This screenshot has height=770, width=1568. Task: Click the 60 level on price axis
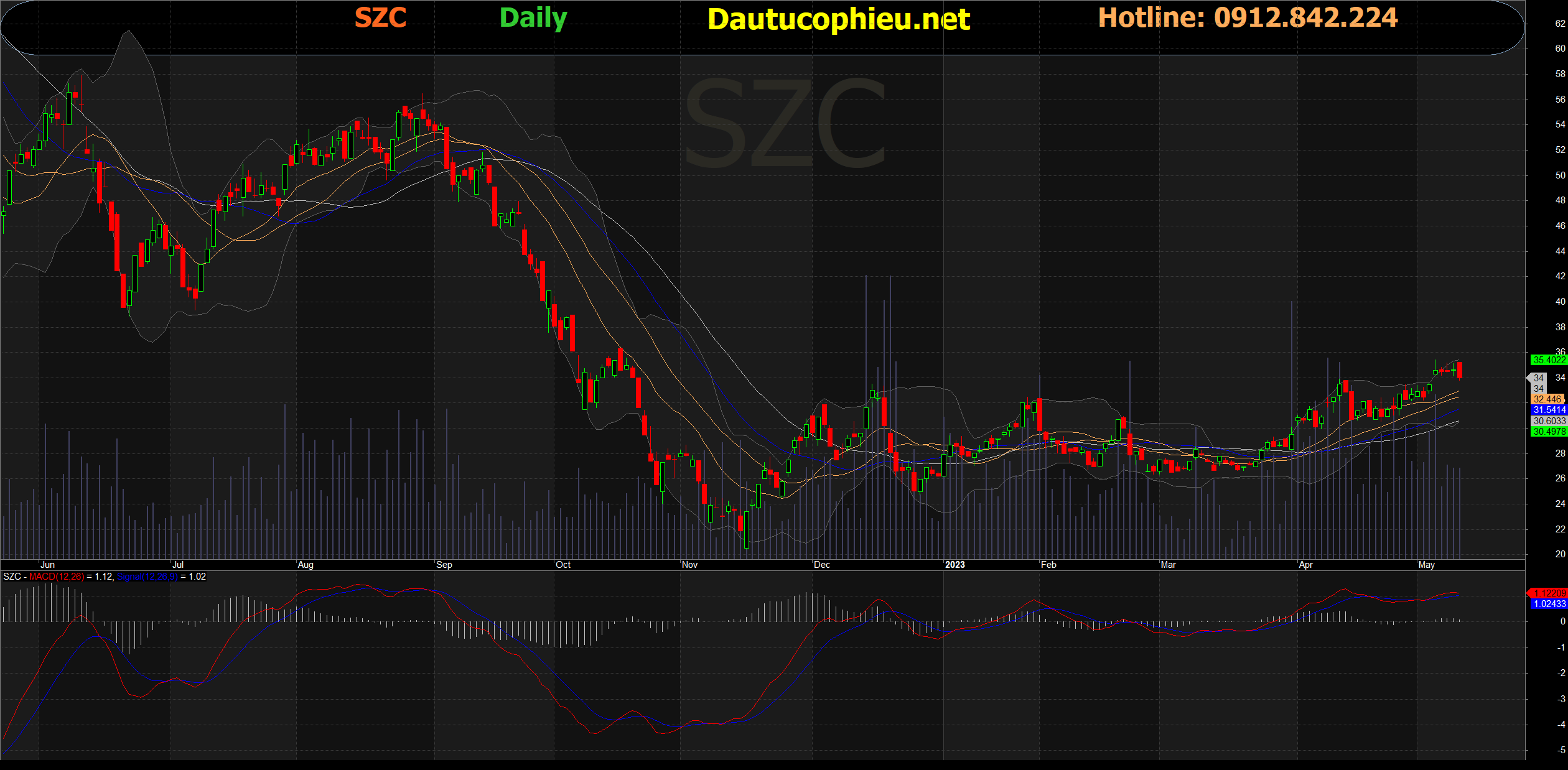tap(1560, 49)
